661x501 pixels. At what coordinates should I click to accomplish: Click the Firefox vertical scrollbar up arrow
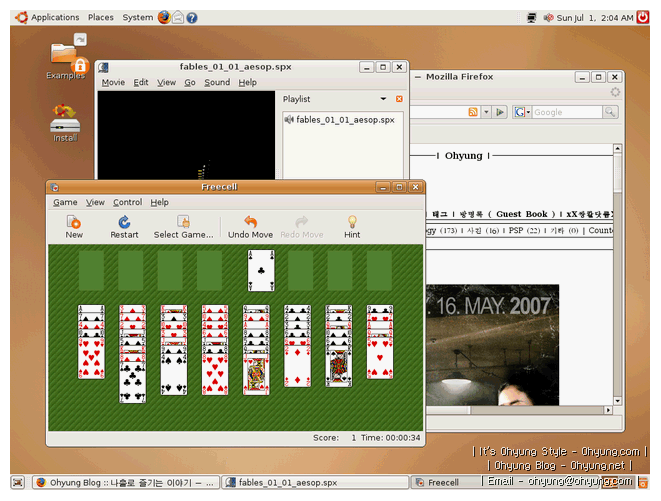pyautogui.click(x=617, y=148)
